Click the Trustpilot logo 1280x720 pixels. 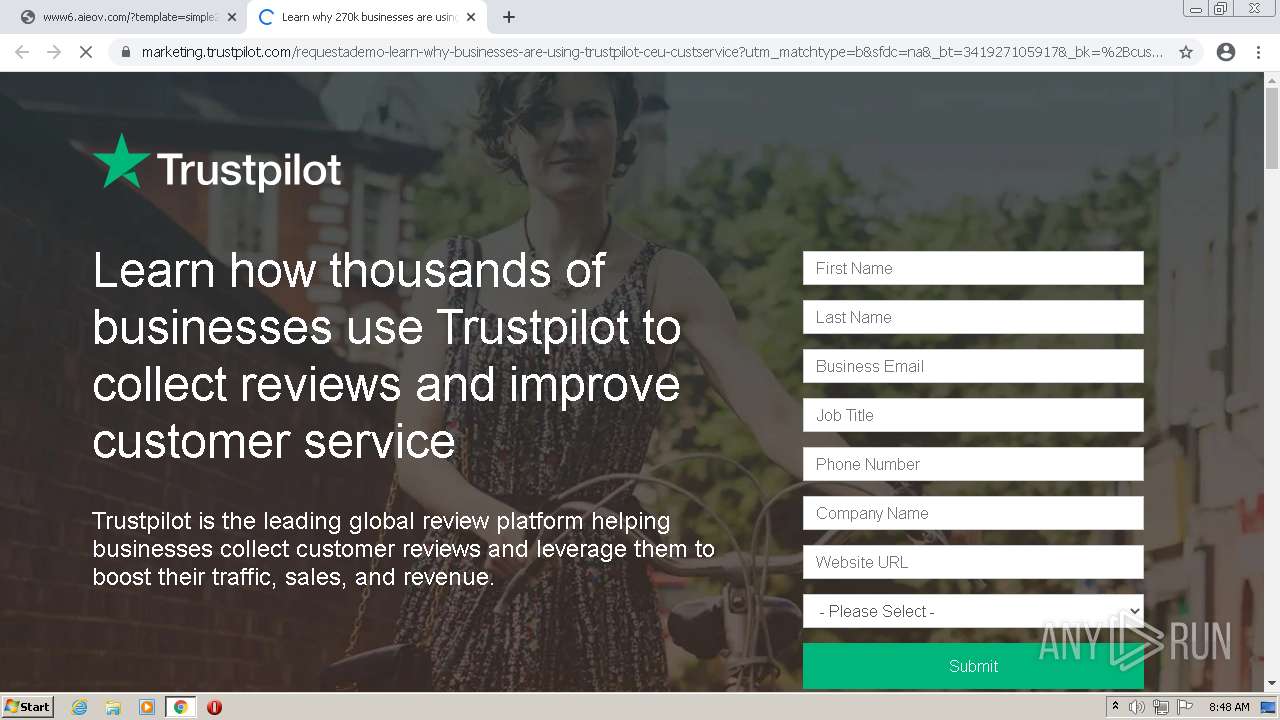tap(217, 164)
